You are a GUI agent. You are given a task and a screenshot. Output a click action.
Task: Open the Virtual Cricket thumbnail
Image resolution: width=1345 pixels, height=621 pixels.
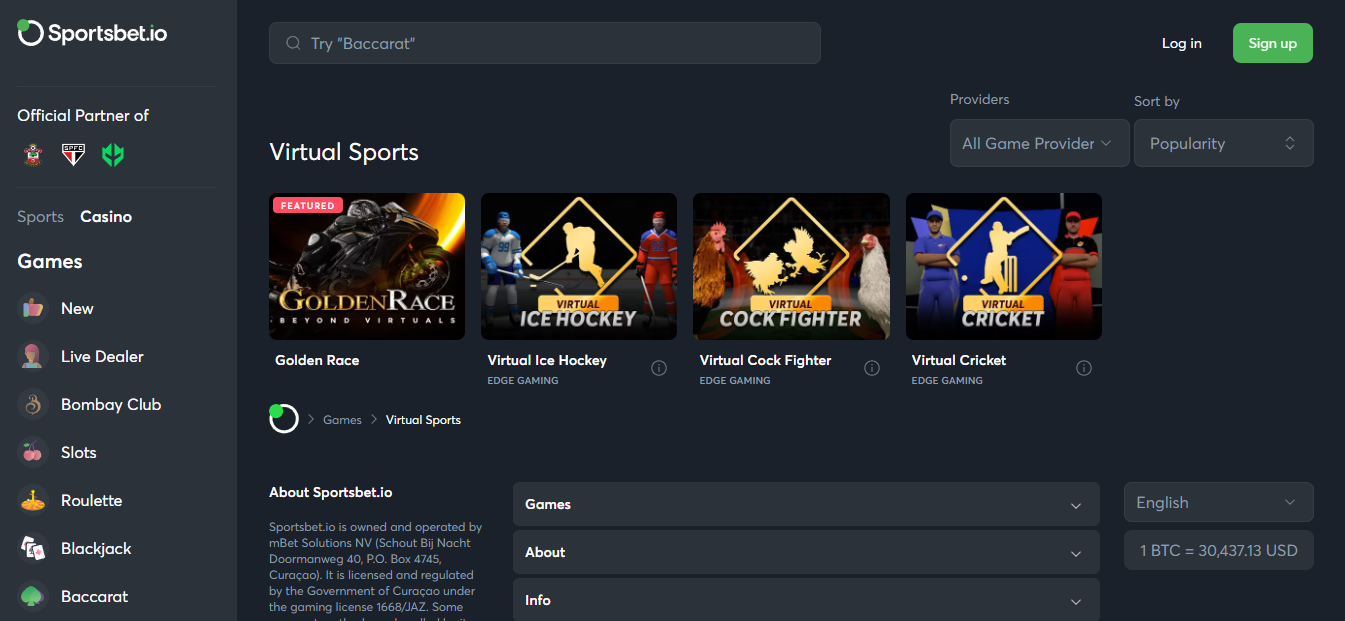point(1004,266)
